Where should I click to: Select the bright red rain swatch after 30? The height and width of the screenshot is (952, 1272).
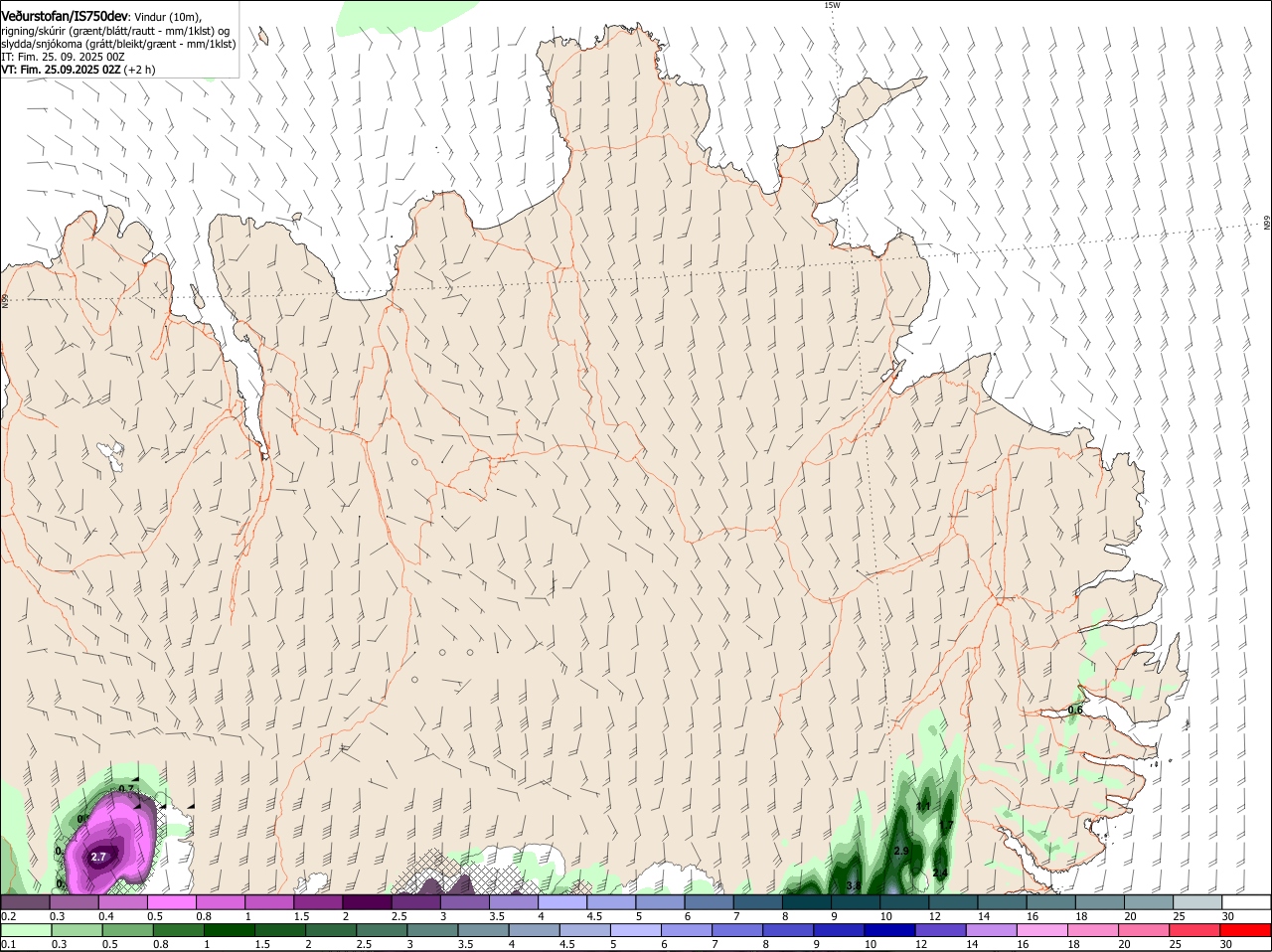tap(1247, 931)
